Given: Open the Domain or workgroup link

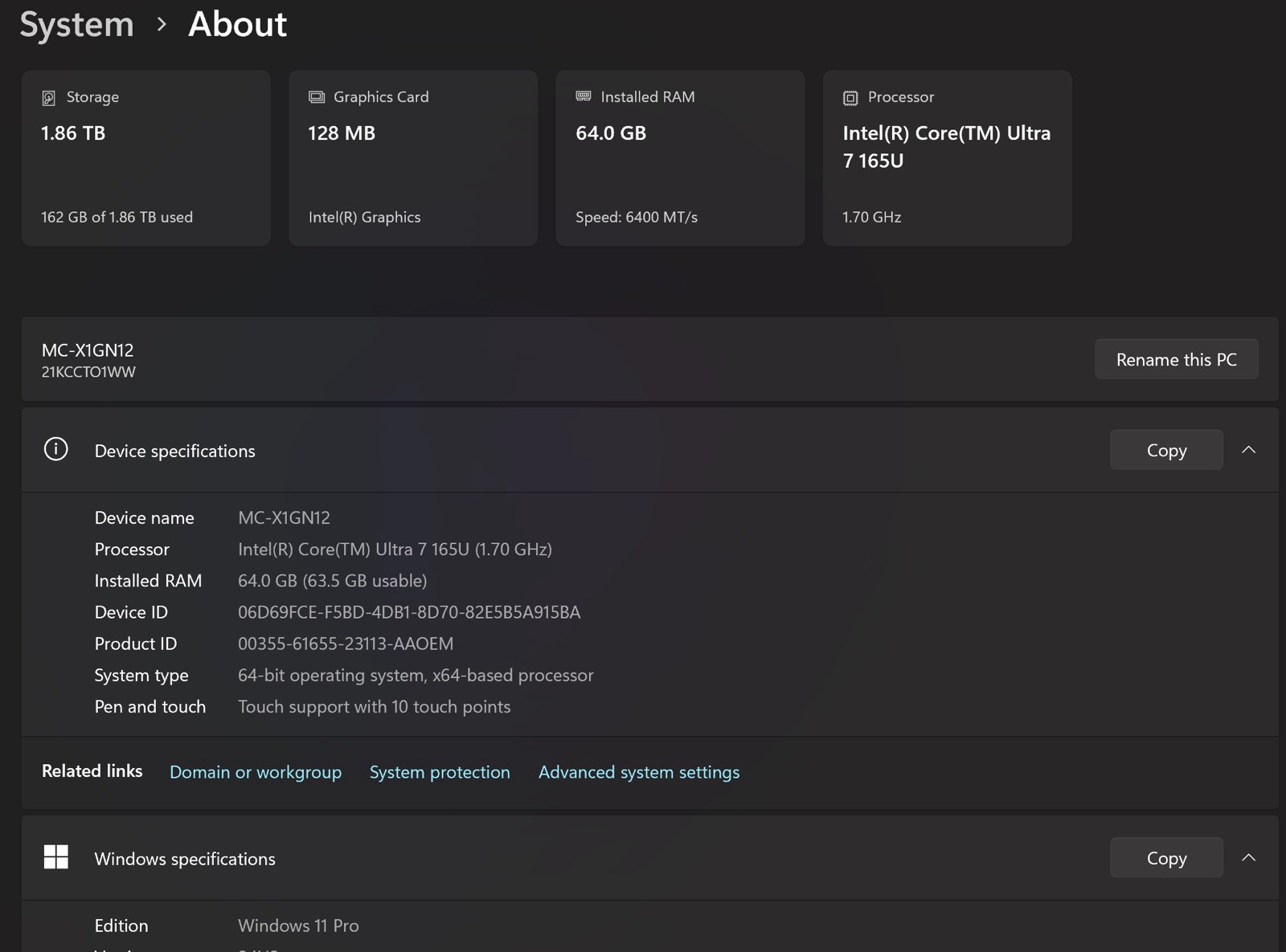Looking at the screenshot, I should (x=256, y=772).
